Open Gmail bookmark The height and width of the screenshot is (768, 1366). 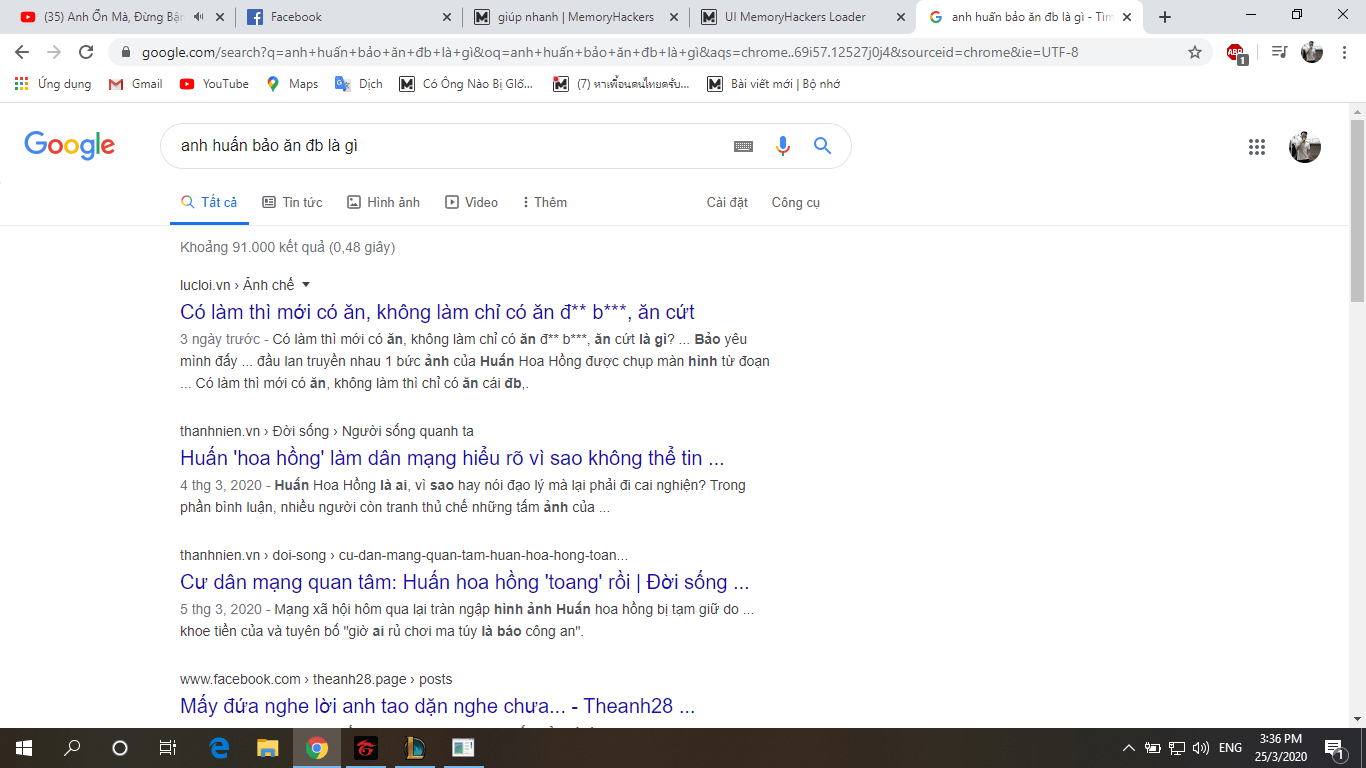coord(136,84)
